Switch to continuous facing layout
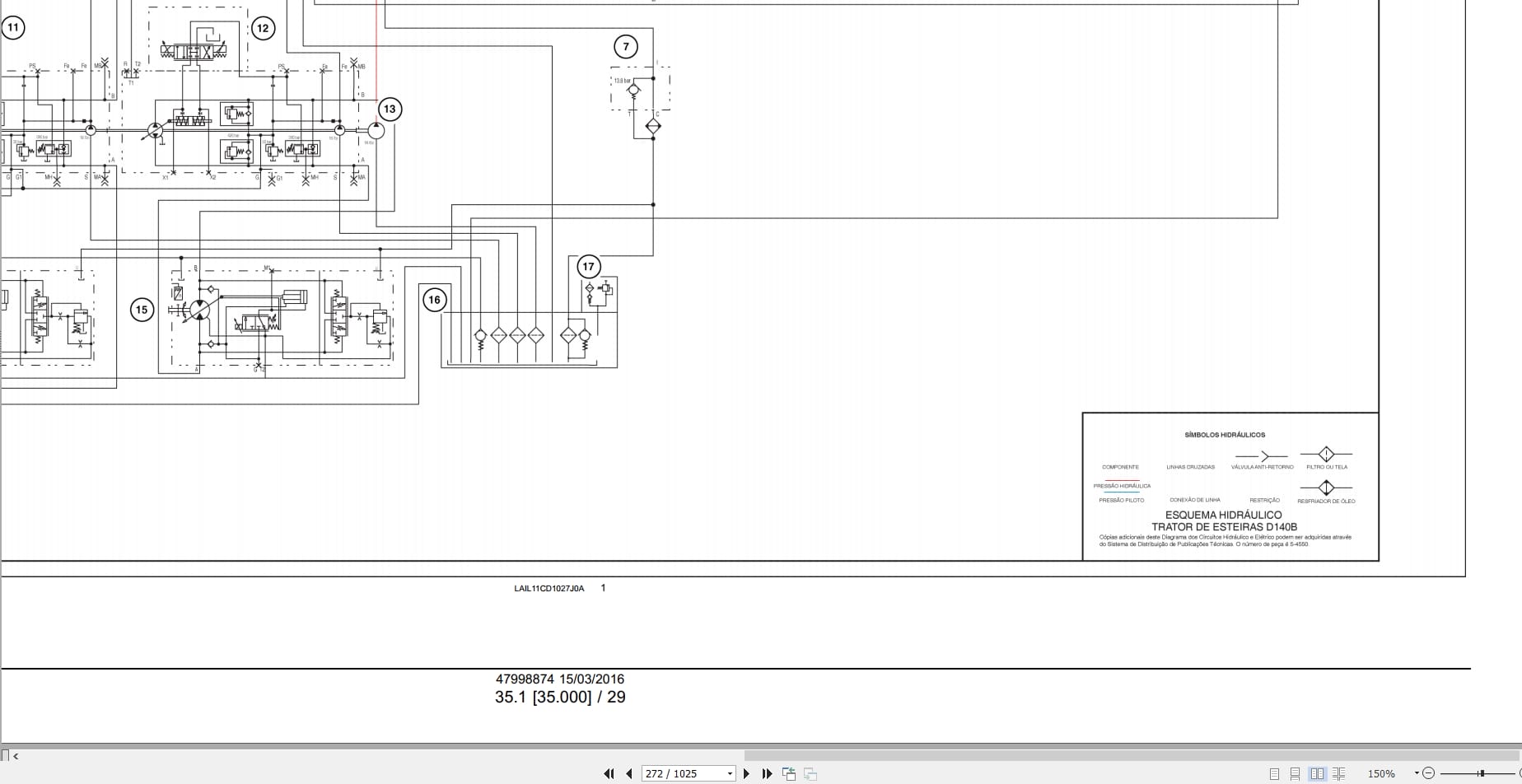The height and width of the screenshot is (784, 1522). 1338,773
